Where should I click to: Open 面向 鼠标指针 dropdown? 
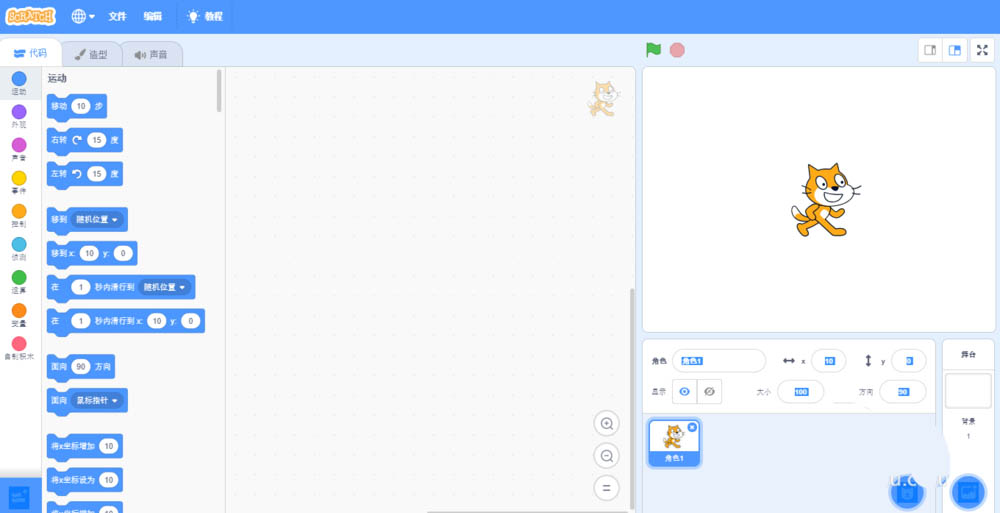[97, 401]
